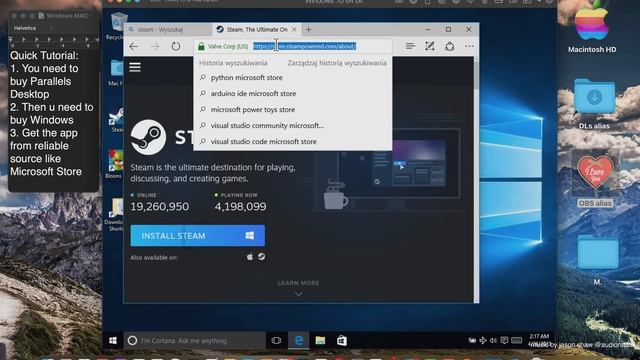640x360 pixels.
Task: Reload the Steam page
Action: pyautogui.click(x=176, y=46)
